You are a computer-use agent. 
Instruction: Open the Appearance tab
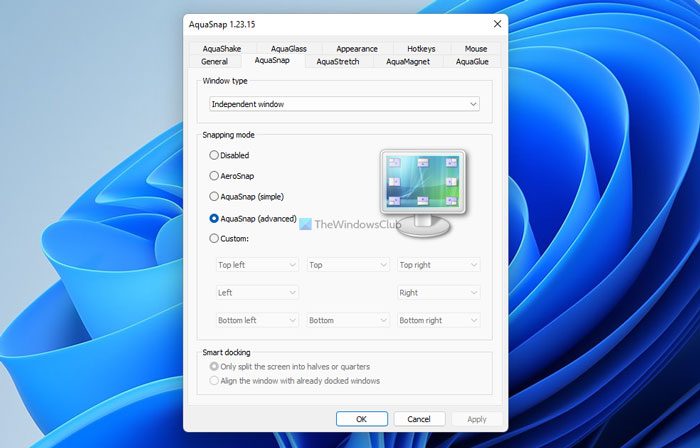click(x=357, y=49)
